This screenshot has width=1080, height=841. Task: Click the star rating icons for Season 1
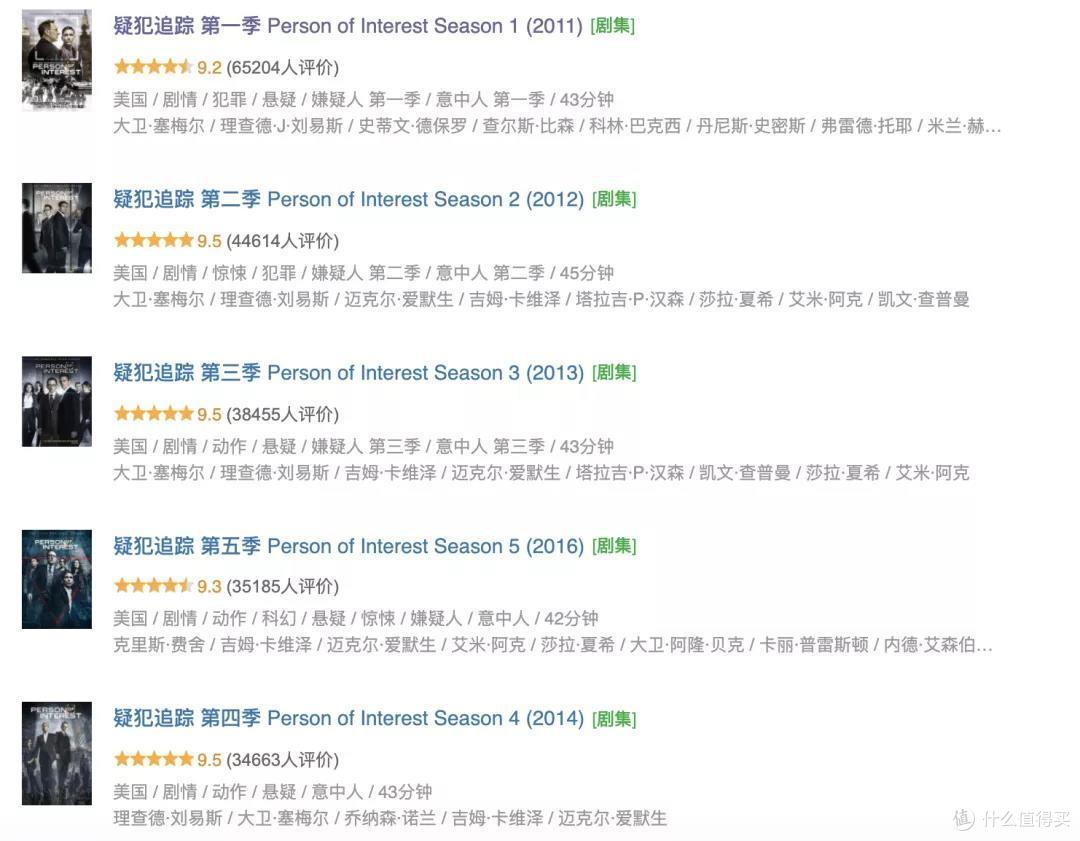click(153, 67)
